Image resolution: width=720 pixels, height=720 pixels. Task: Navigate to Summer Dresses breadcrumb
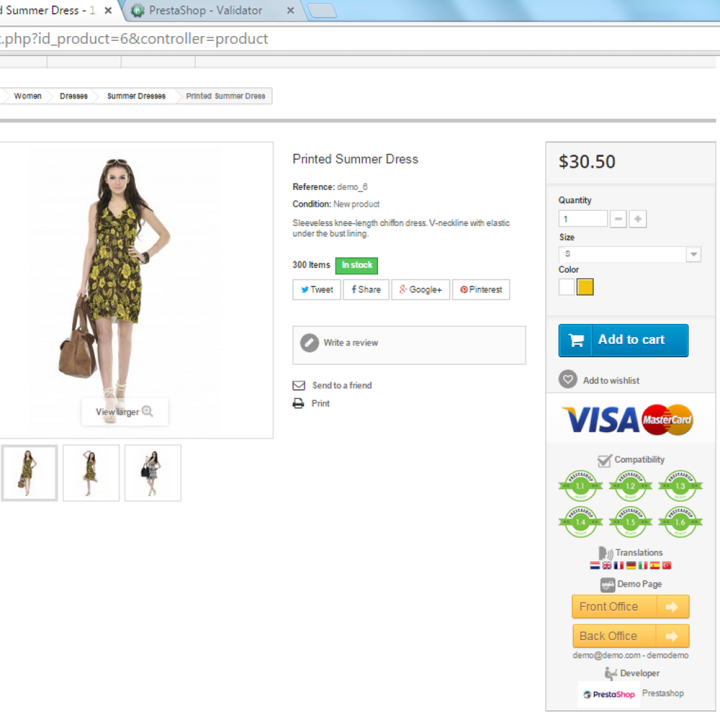tap(136, 96)
